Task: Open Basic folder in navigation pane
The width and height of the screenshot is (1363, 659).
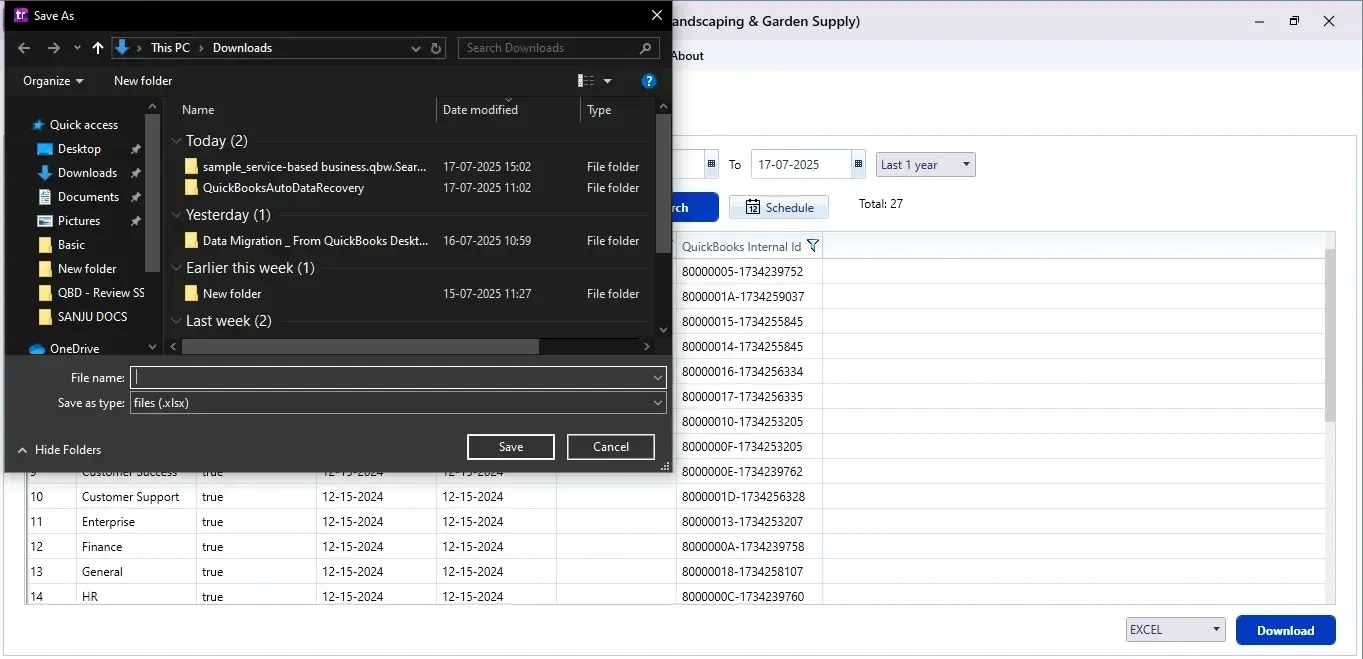Action: pyautogui.click(x=71, y=245)
